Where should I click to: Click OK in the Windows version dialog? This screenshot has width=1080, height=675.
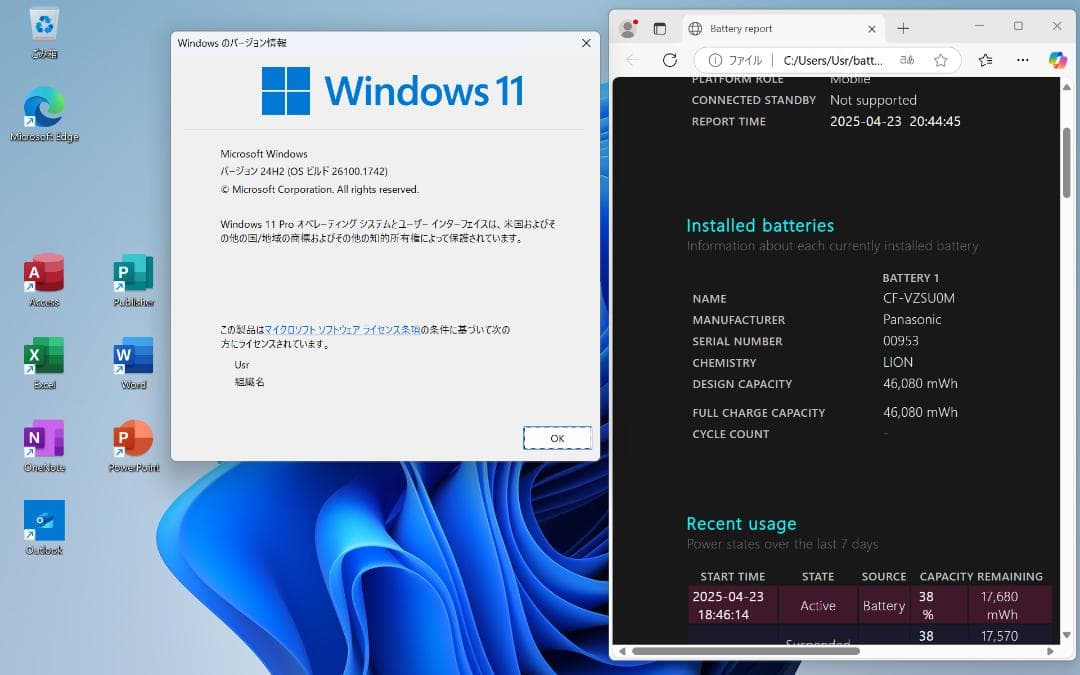tap(556, 438)
